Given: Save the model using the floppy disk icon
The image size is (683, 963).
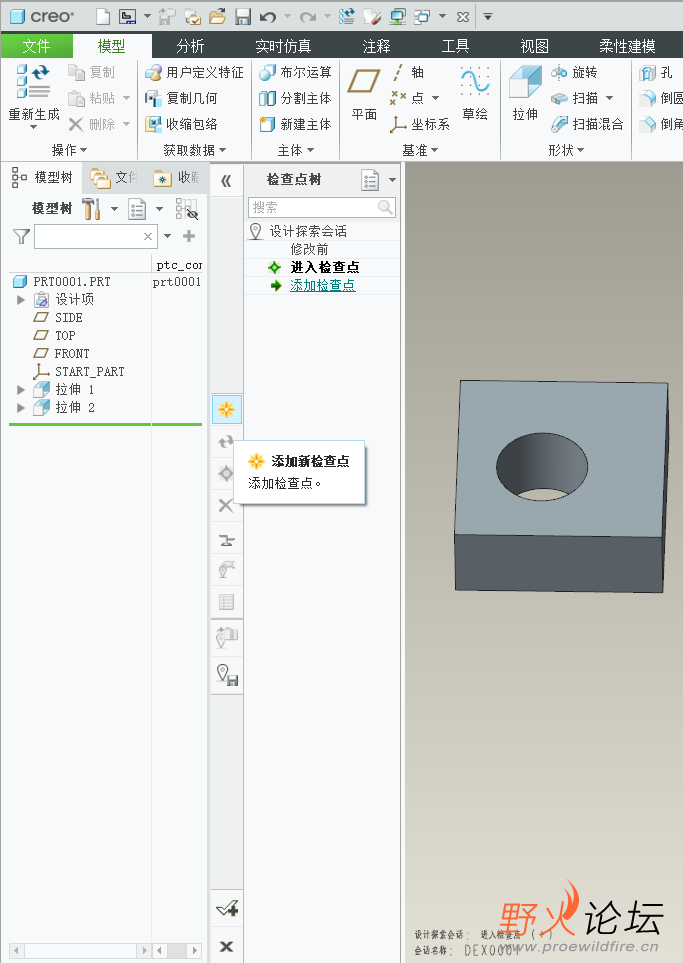Looking at the screenshot, I should coord(243,17).
